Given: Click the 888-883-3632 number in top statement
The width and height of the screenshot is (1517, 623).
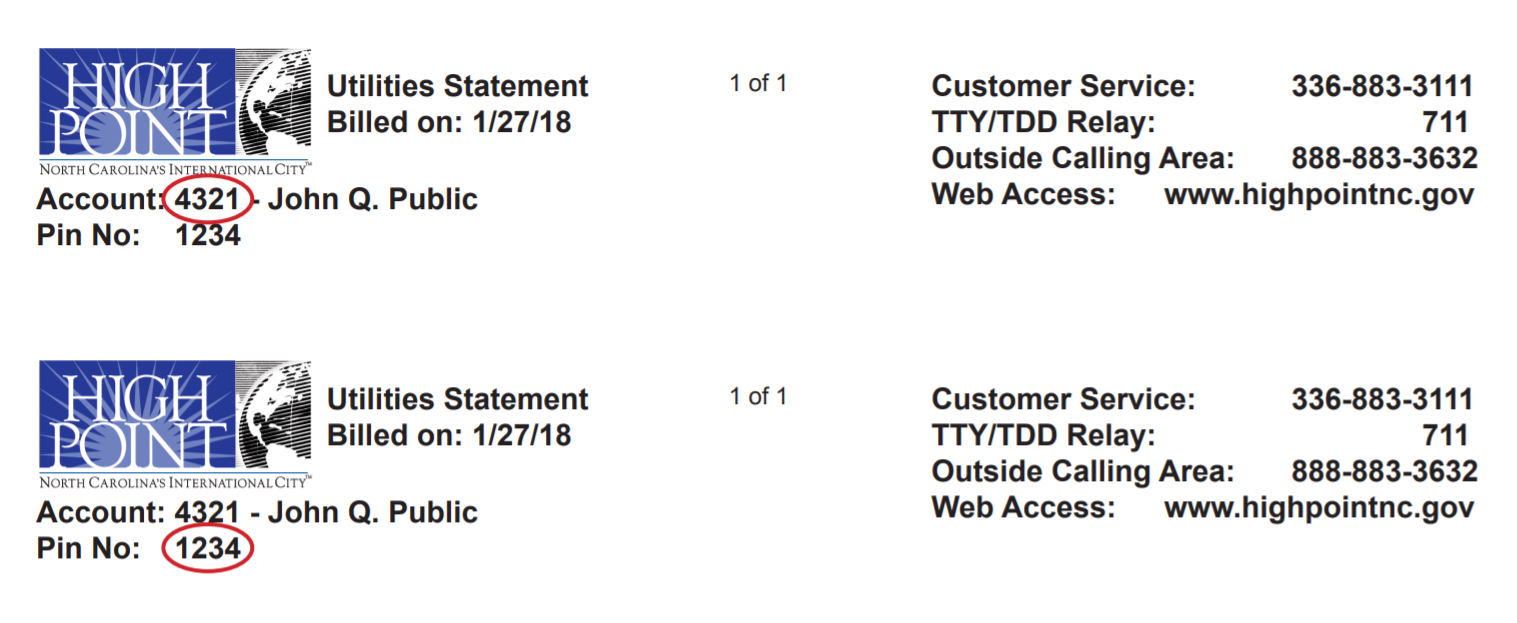Looking at the screenshot, I should (1384, 158).
